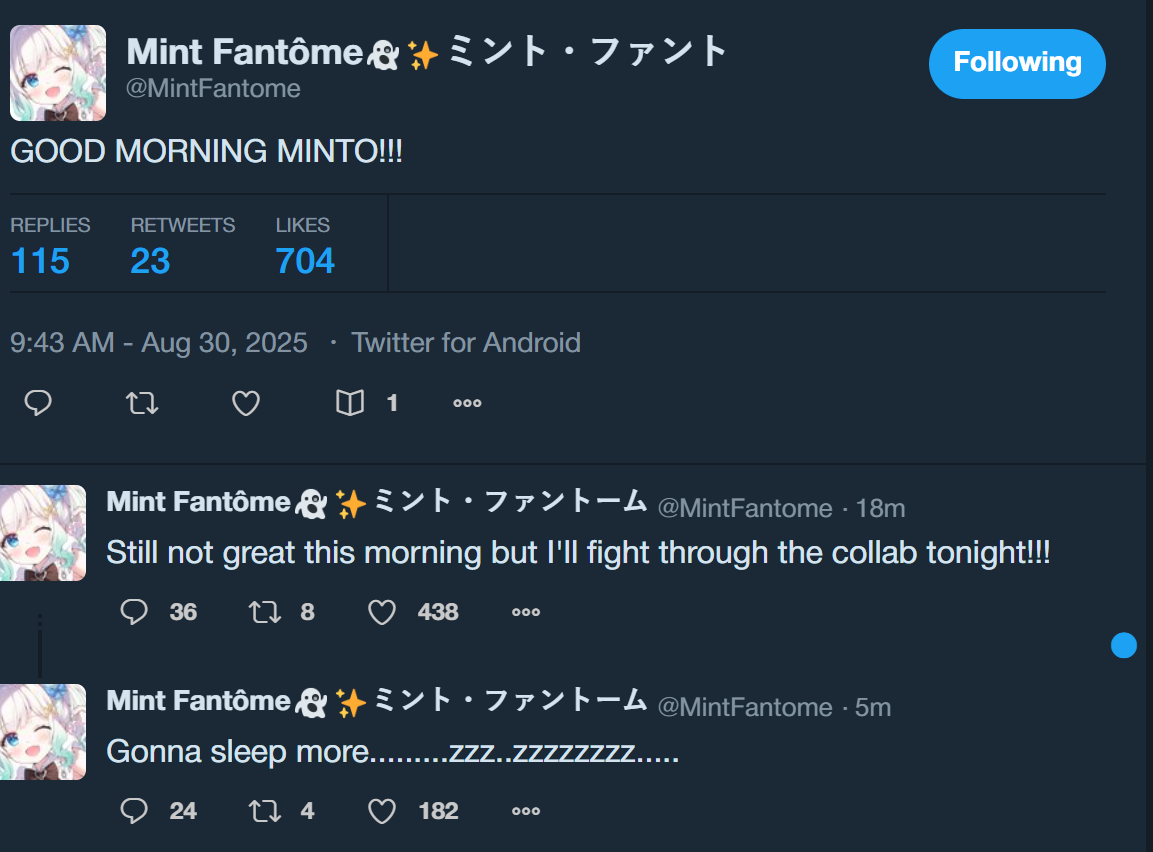Reply to the GOOD MORNING MINTO tweet

point(38,403)
